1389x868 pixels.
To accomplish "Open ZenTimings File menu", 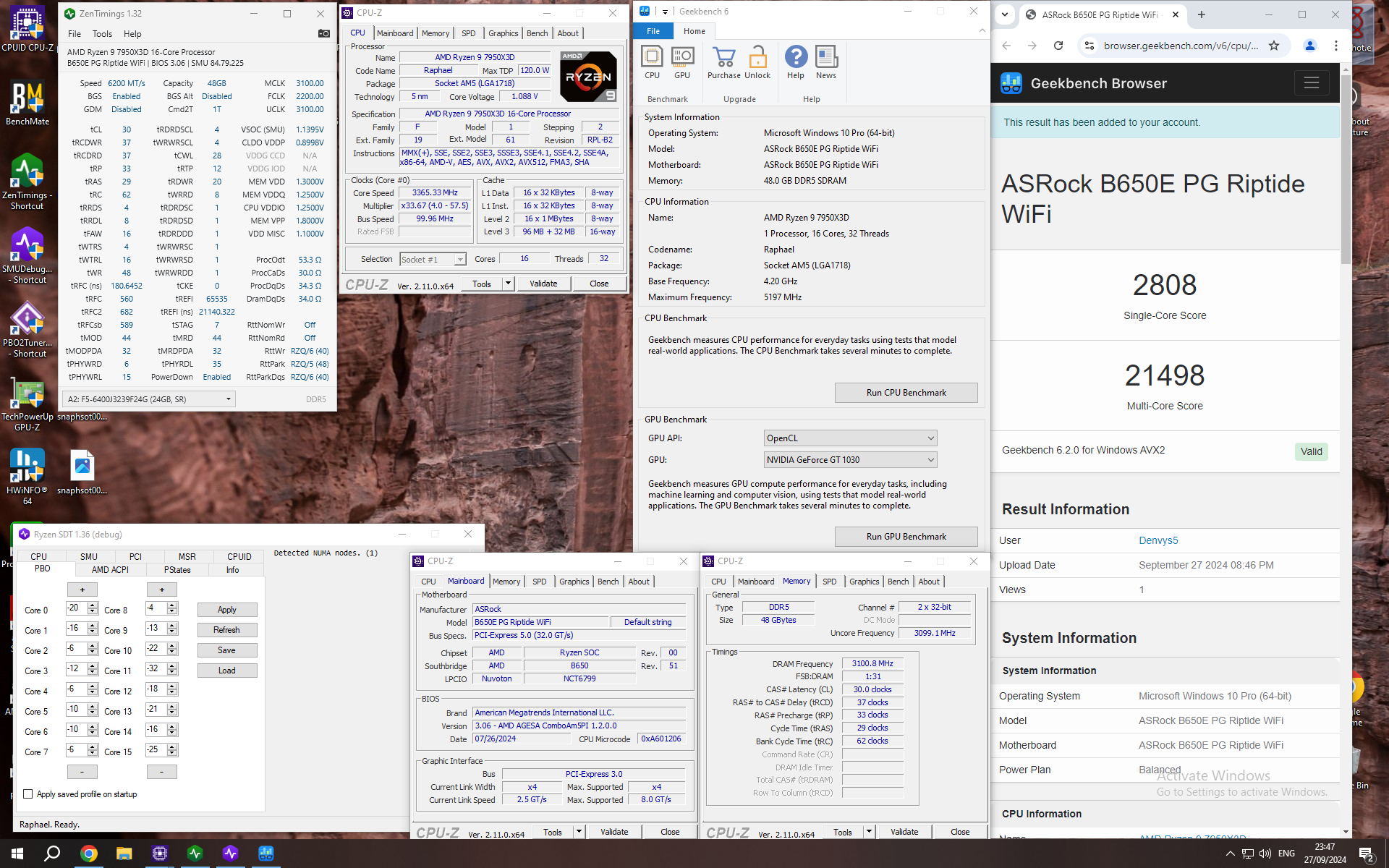I will tap(75, 34).
